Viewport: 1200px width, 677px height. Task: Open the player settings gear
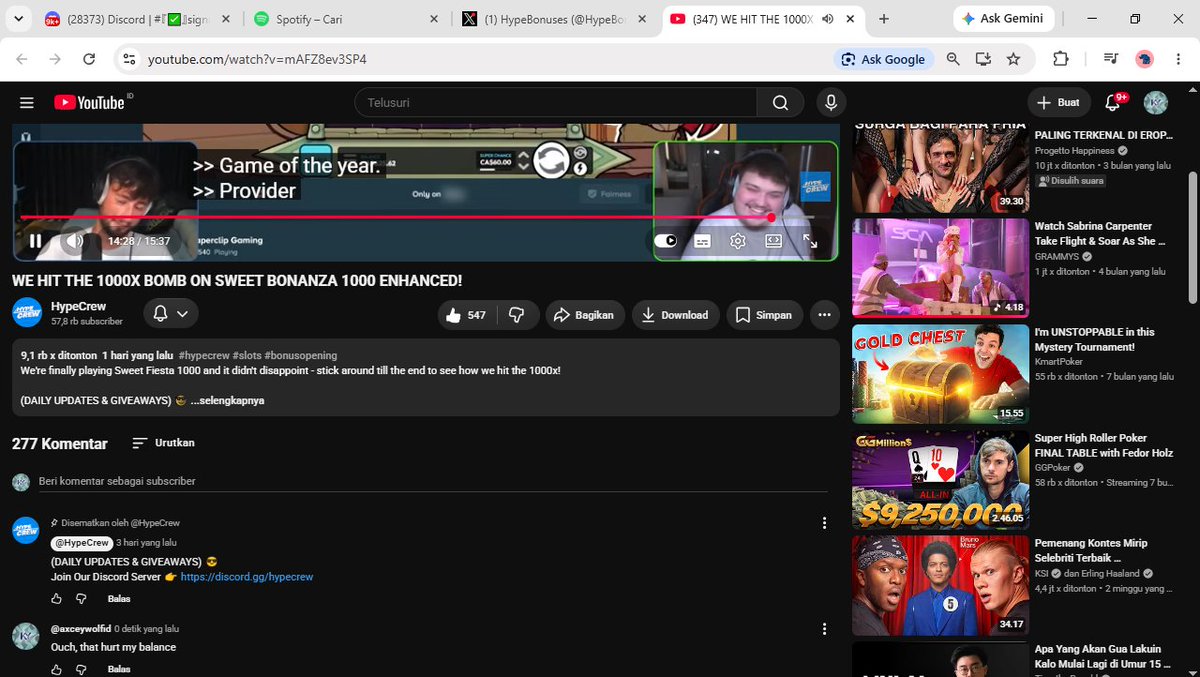[738, 241]
